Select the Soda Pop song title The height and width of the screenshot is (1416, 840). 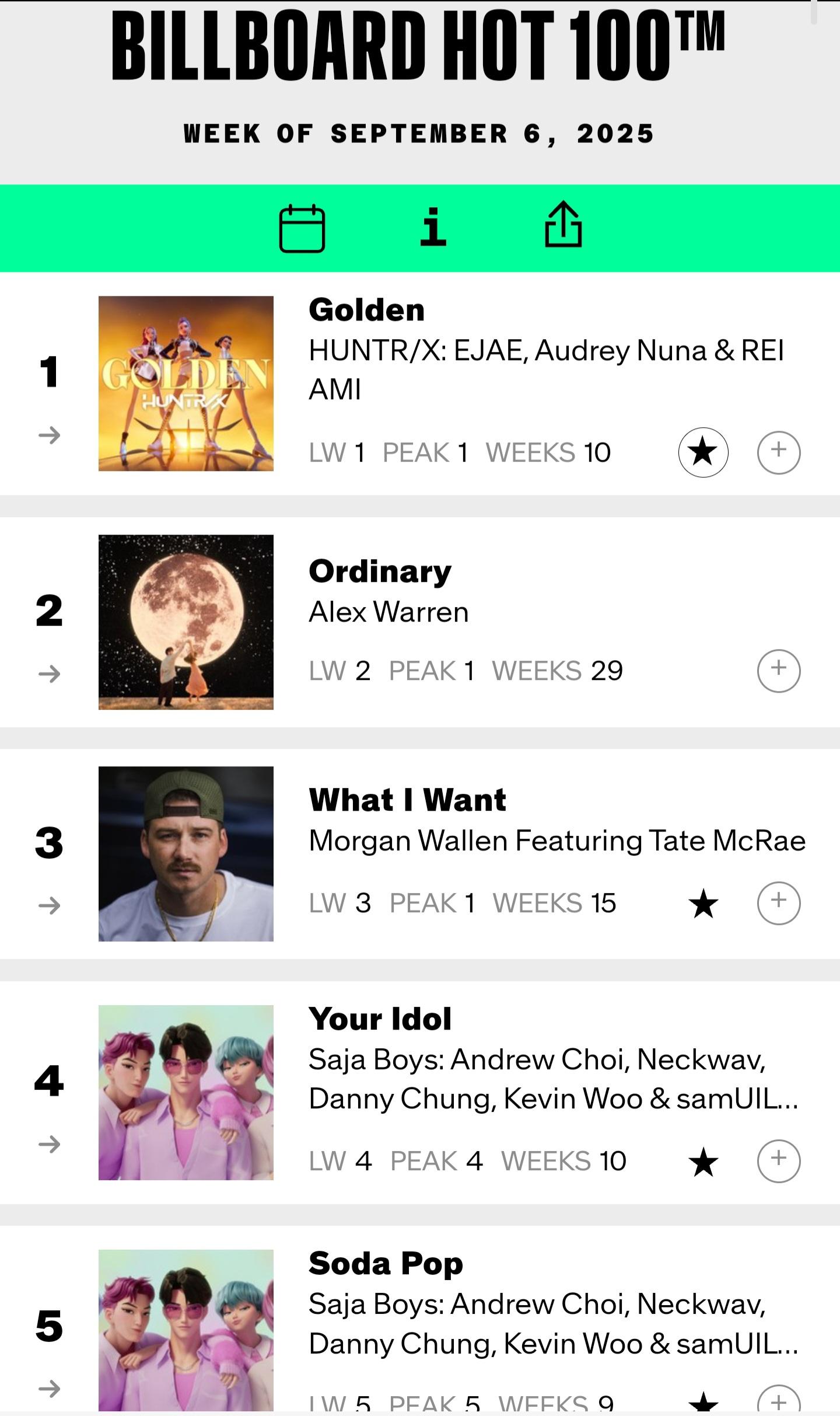coord(386,1264)
